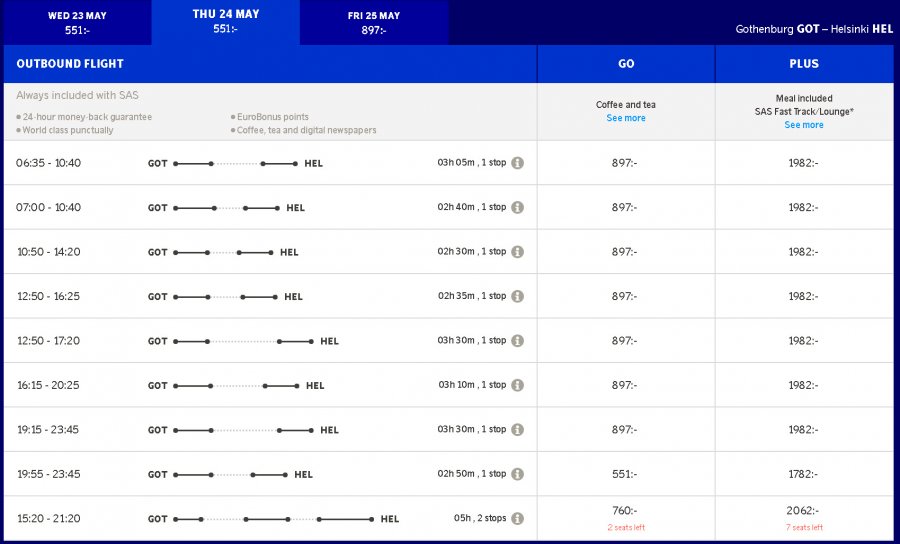Show stop details for 10:50 - 14:20 flight

click(518, 252)
